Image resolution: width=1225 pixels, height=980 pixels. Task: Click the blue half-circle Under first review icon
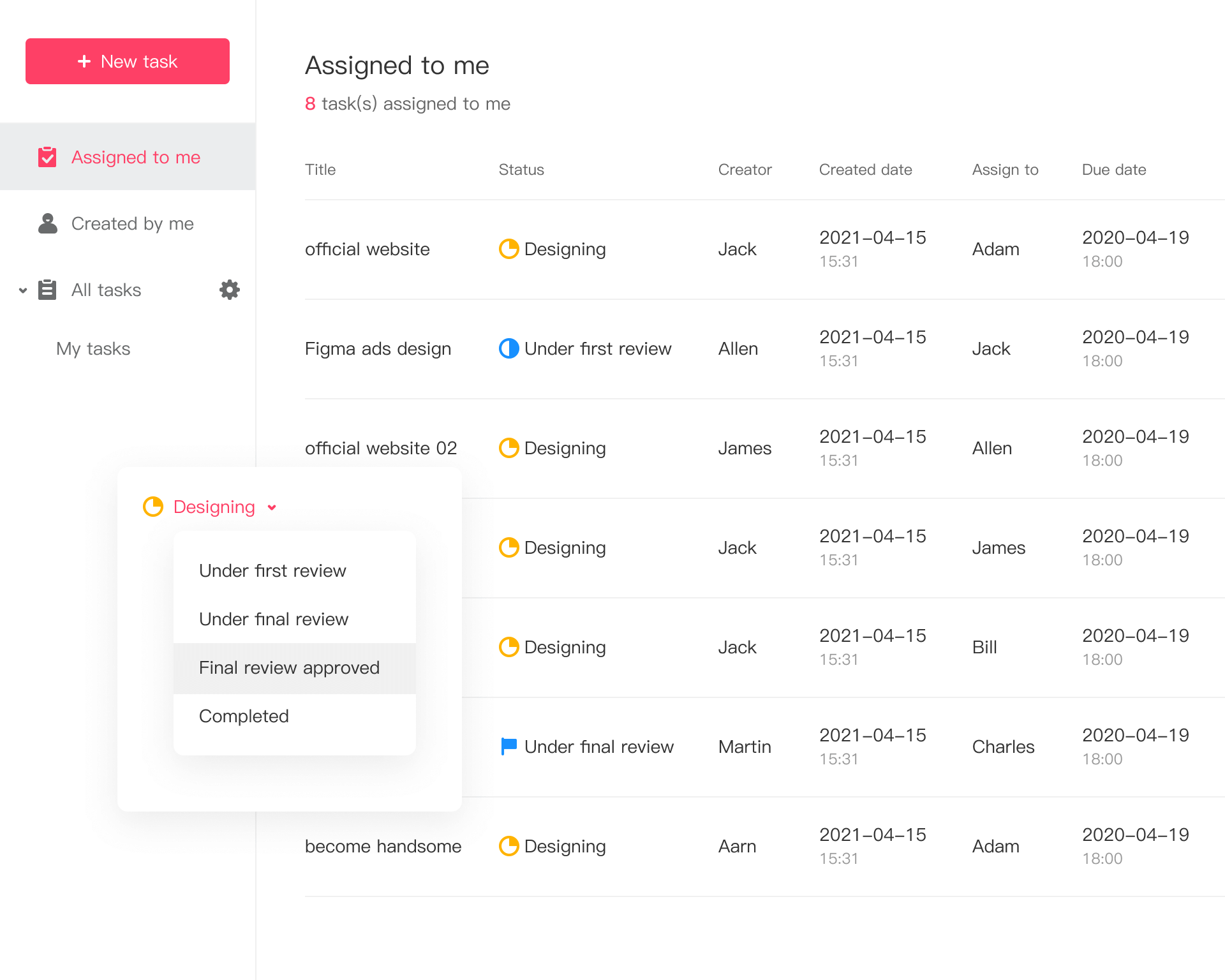[x=509, y=348]
